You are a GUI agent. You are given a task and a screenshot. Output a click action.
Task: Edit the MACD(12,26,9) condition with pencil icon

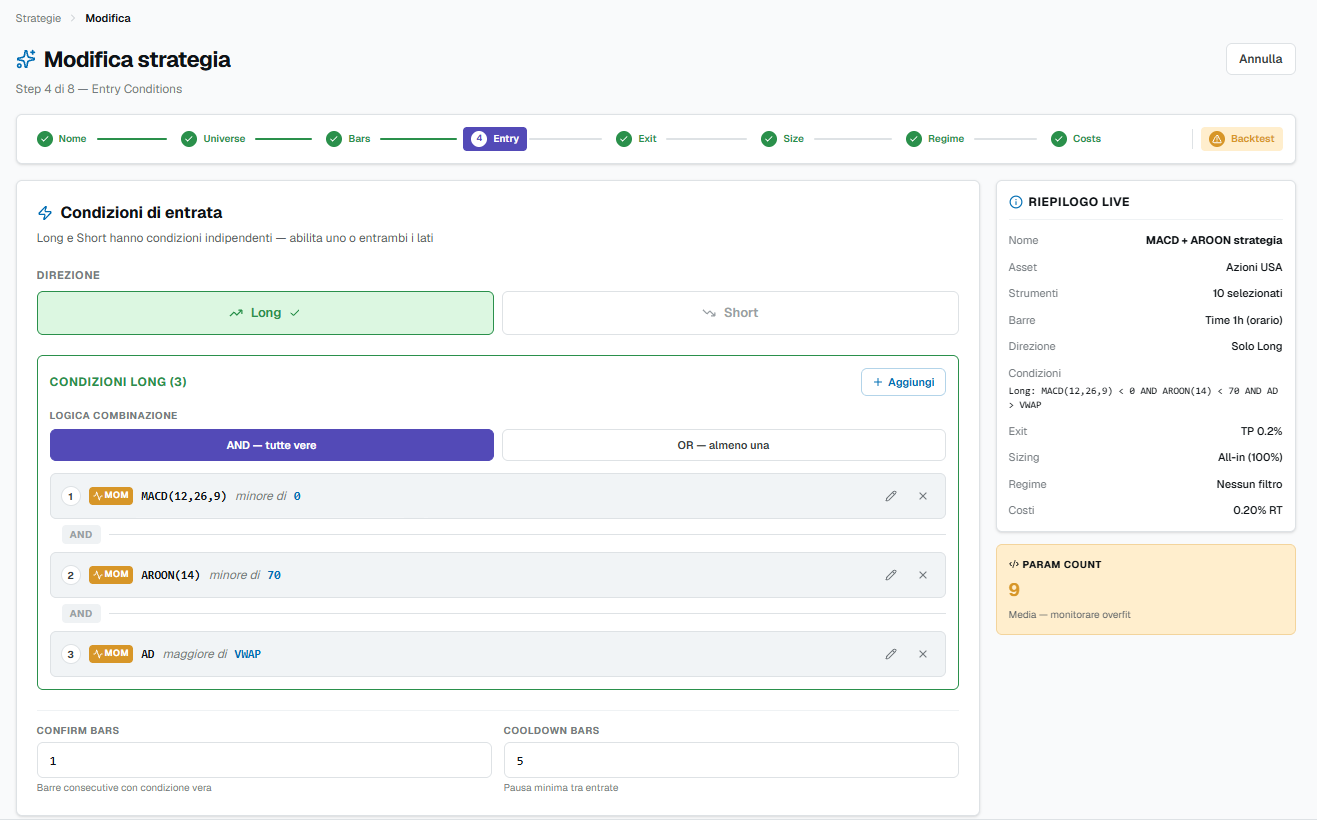coord(891,496)
